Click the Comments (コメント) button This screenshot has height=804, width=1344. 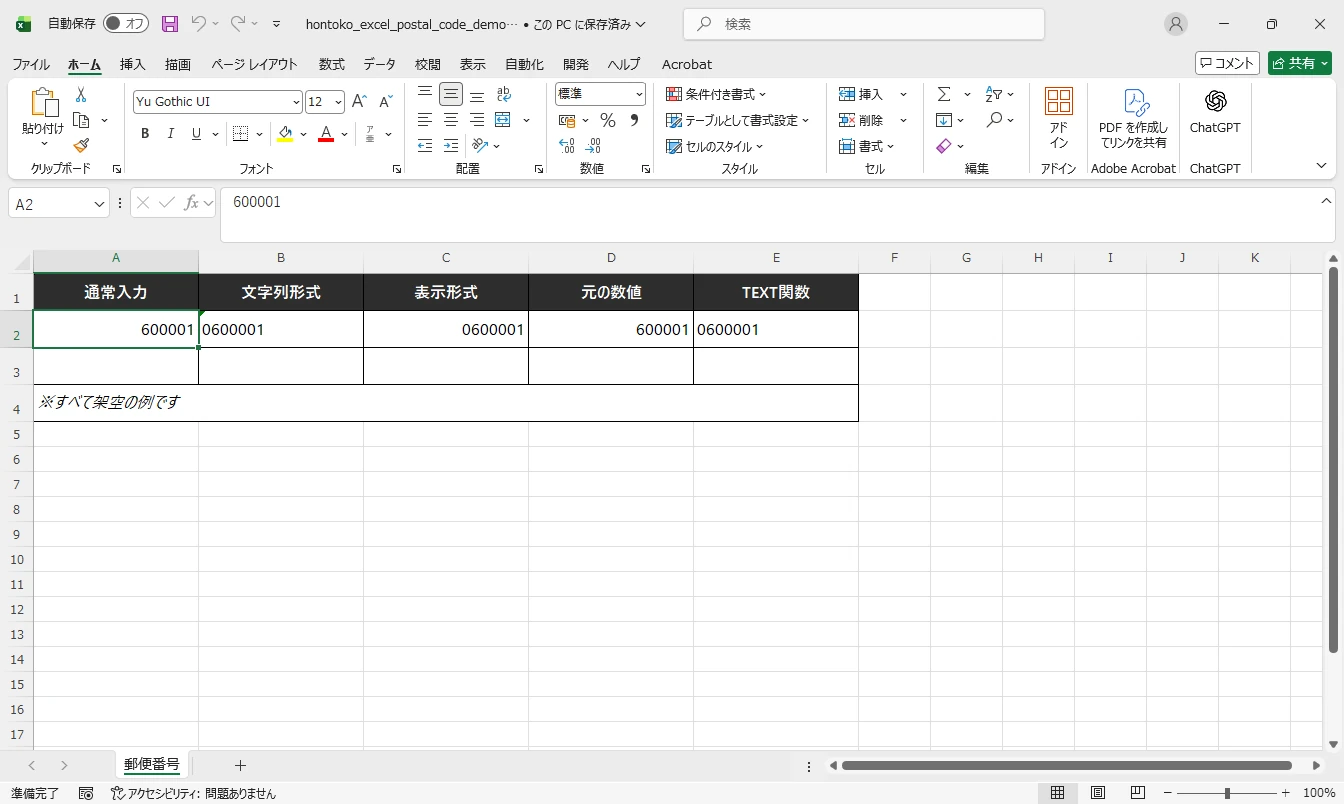[x=1227, y=63]
